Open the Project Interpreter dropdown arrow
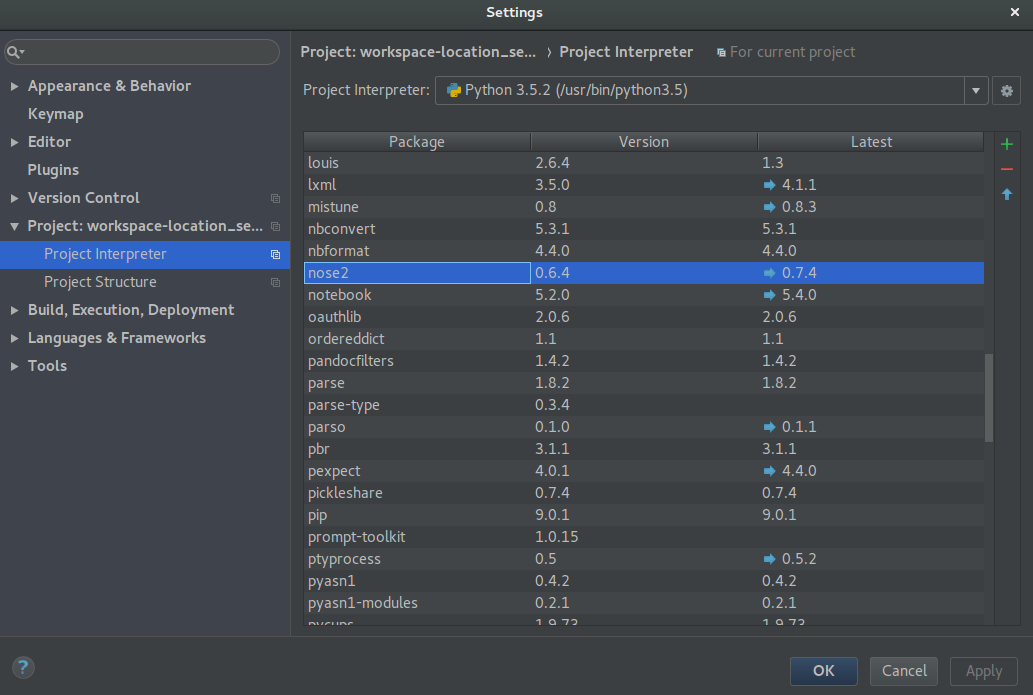1033x695 pixels. coord(976,91)
